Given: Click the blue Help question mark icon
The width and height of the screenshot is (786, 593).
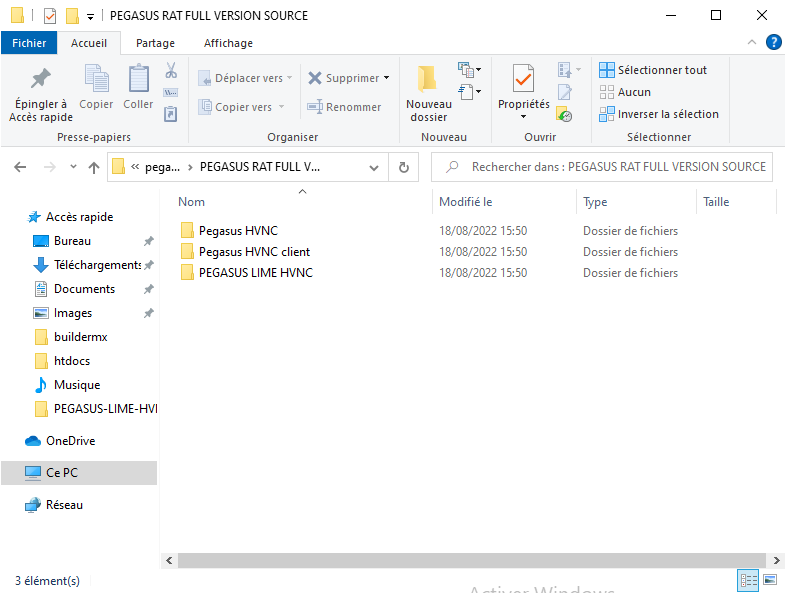Looking at the screenshot, I should pyautogui.click(x=773, y=42).
